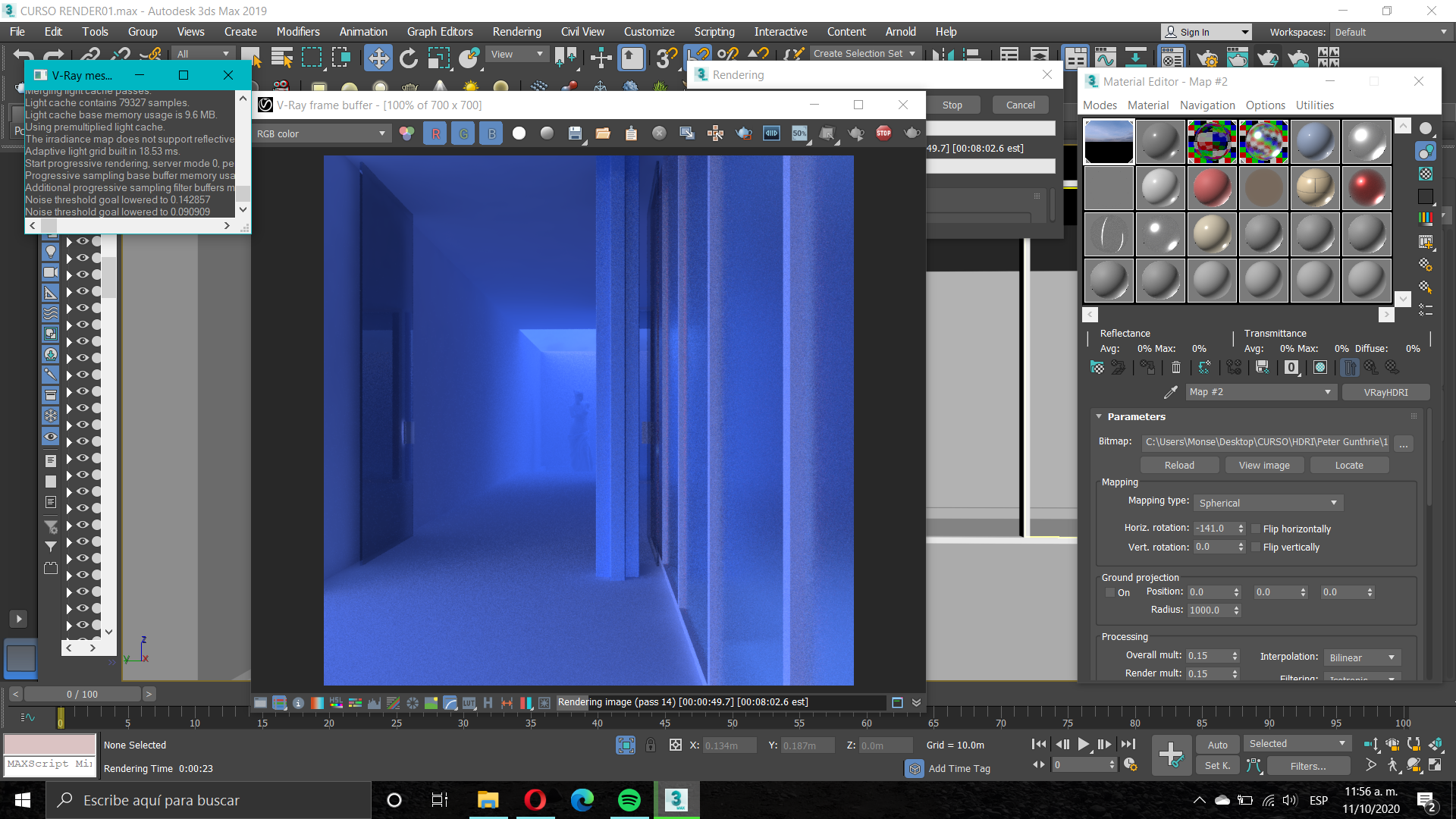Viewport: 1456px width, 819px height.
Task: Load an image into the frame buffer
Action: click(603, 133)
